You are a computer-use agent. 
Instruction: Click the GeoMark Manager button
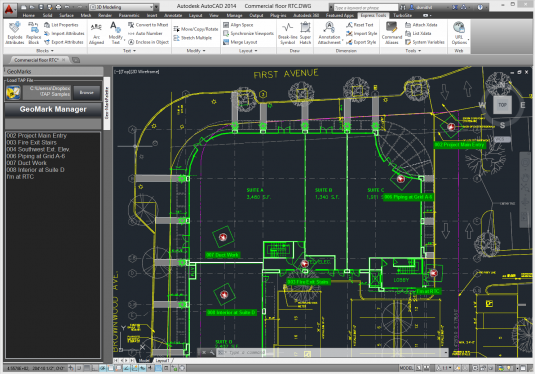[53, 110]
